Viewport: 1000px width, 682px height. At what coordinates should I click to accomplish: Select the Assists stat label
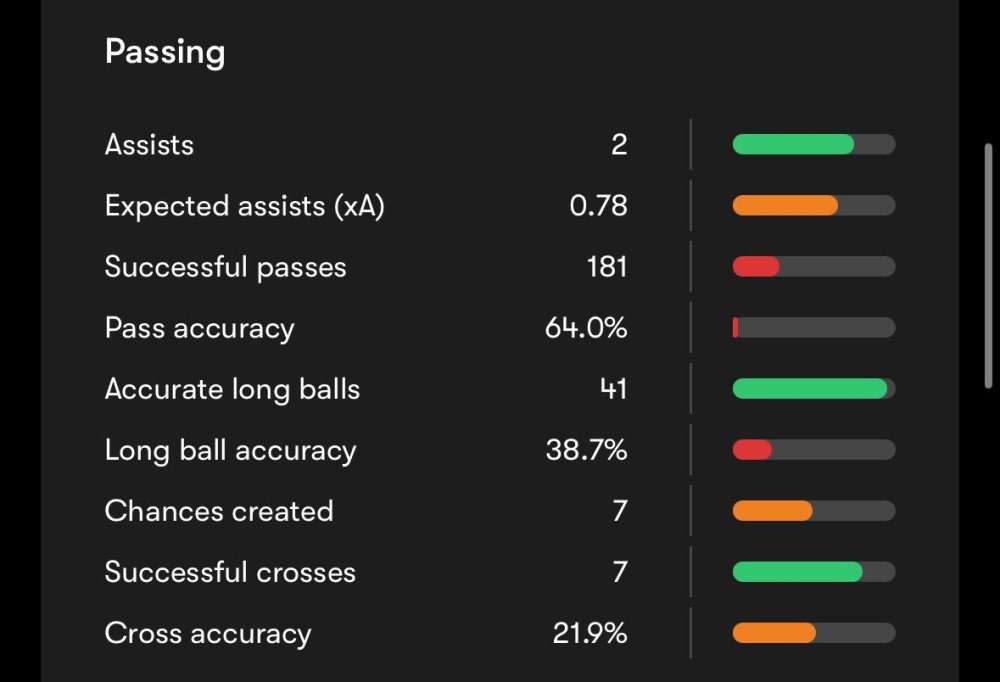click(149, 145)
